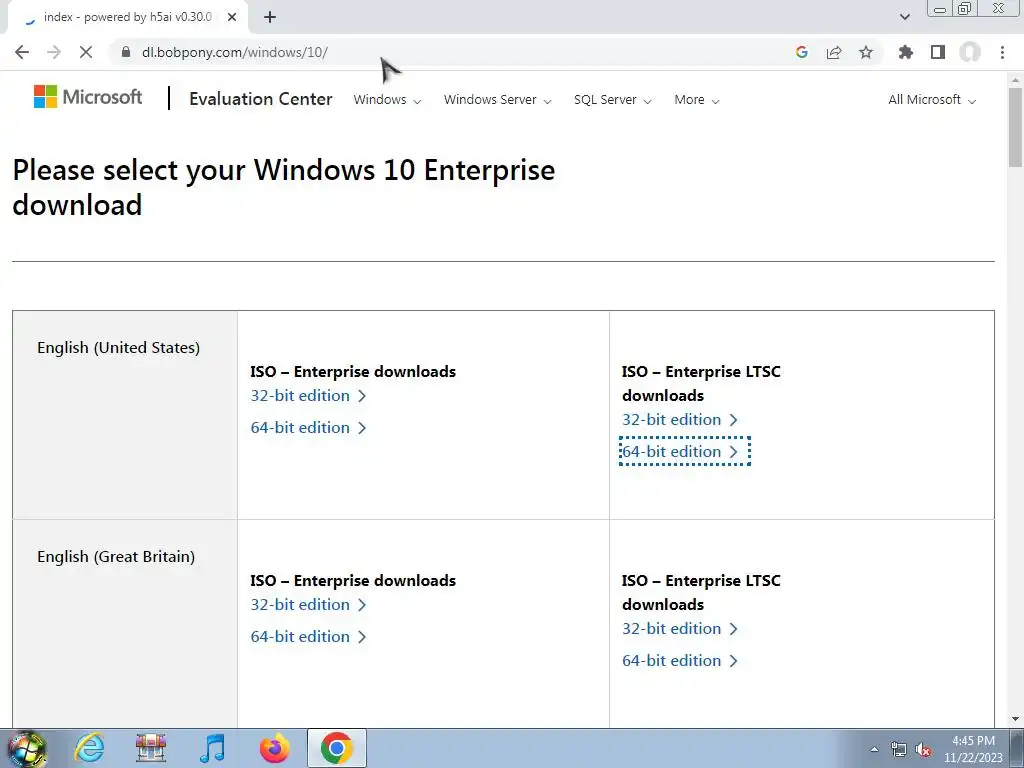The image size is (1024, 768).
Task: Open Great Britain Enterprise 64-bit edition link
Action: (x=308, y=637)
